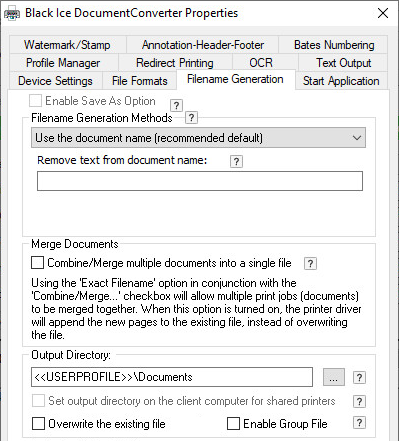Screen dimensions: 399x441
Task: Open the Text Output tab
Action: click(344, 63)
